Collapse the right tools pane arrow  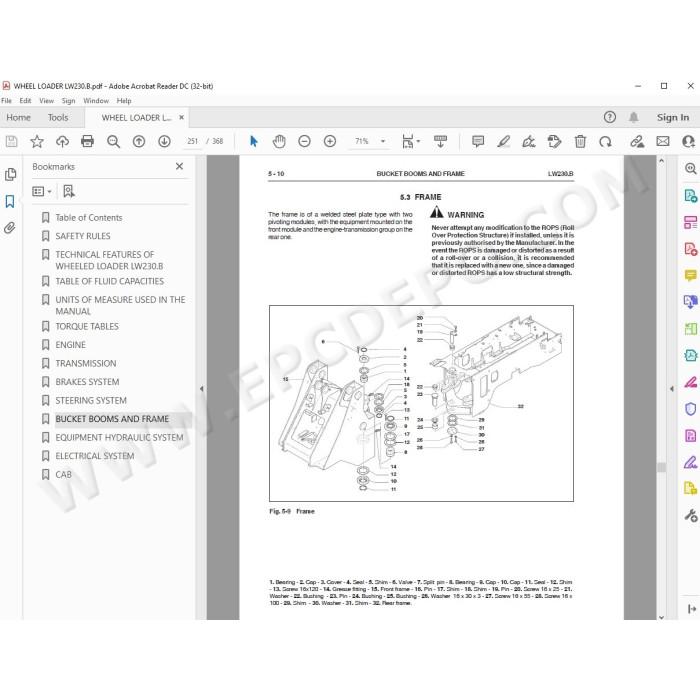[672, 389]
